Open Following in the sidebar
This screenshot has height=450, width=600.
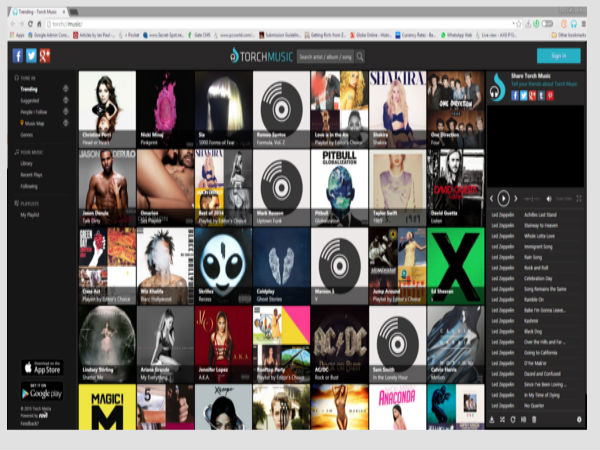(29, 186)
